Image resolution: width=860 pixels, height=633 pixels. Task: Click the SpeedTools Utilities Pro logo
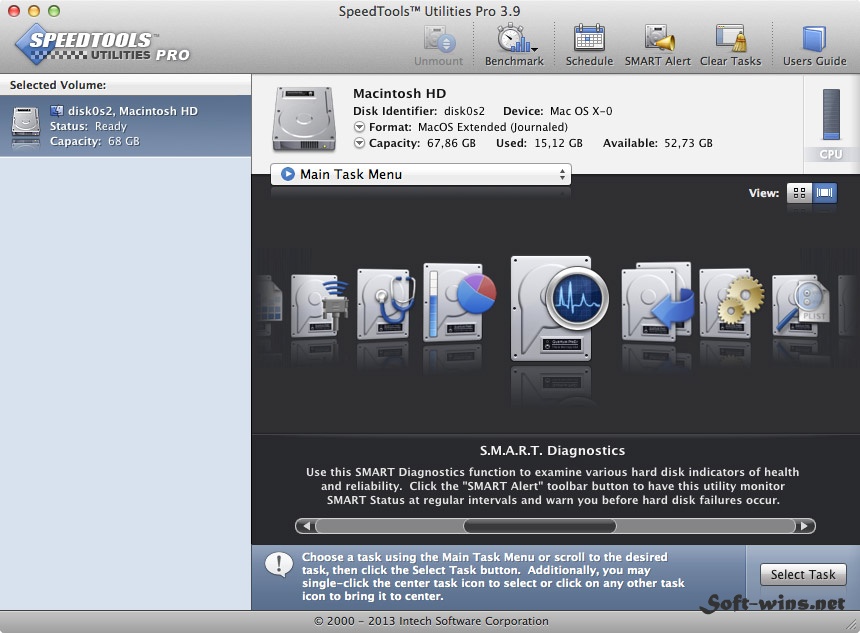coord(103,45)
